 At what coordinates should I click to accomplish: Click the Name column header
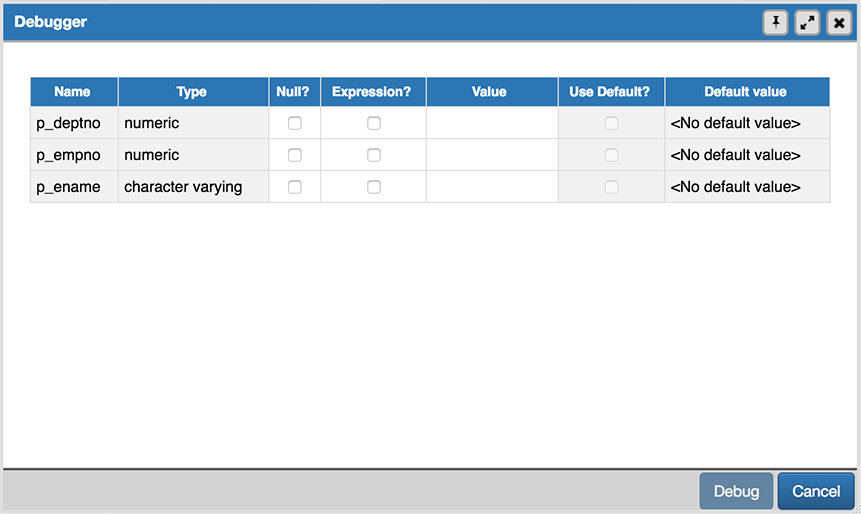point(73,92)
